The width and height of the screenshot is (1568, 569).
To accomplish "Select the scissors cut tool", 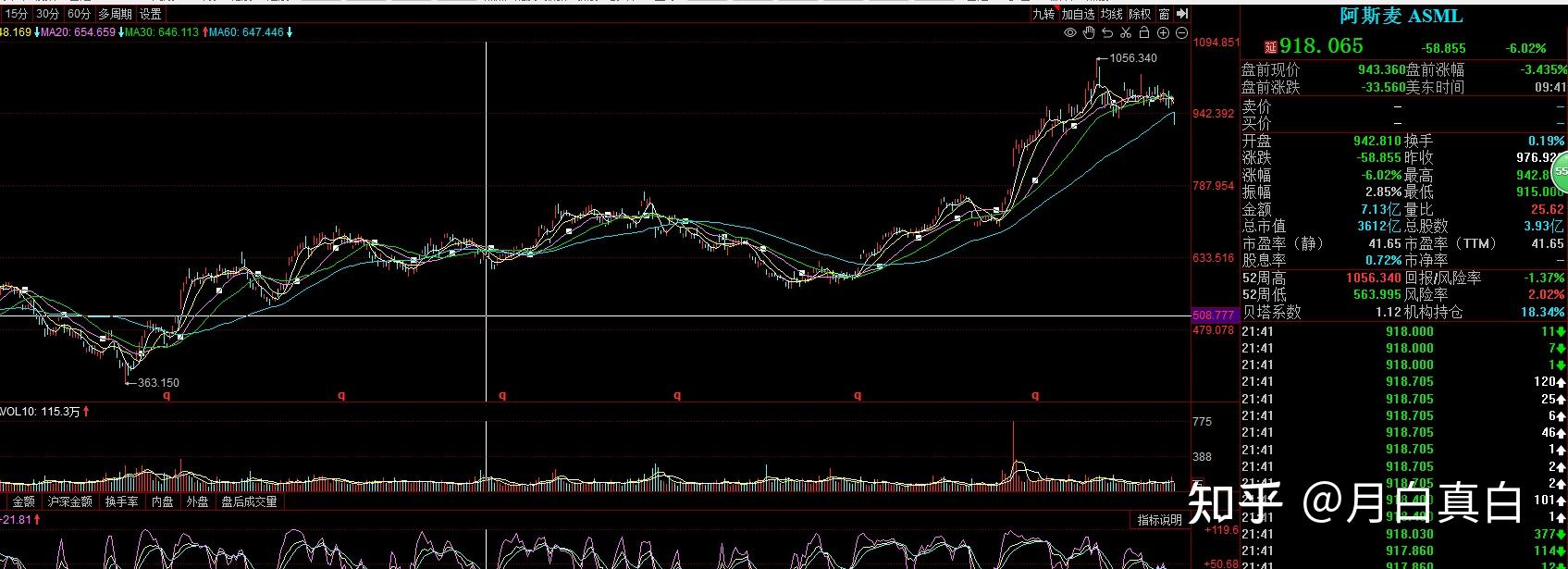I will (1126, 32).
